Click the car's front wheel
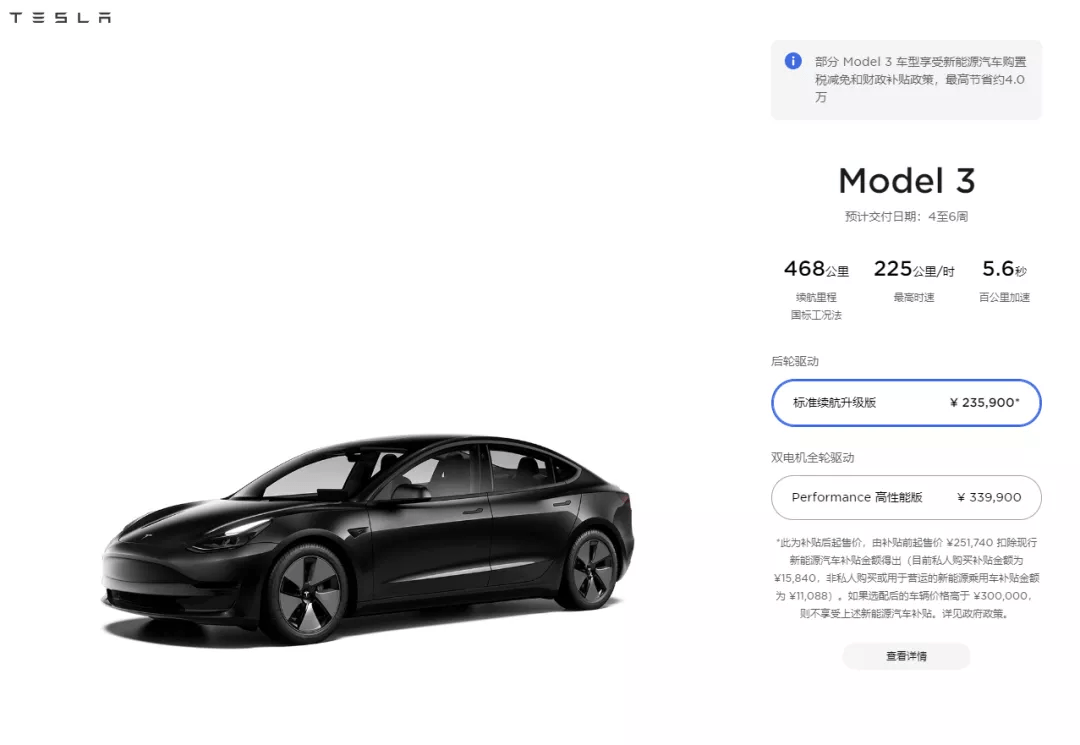This screenshot has width=1080, height=745. tap(307, 594)
